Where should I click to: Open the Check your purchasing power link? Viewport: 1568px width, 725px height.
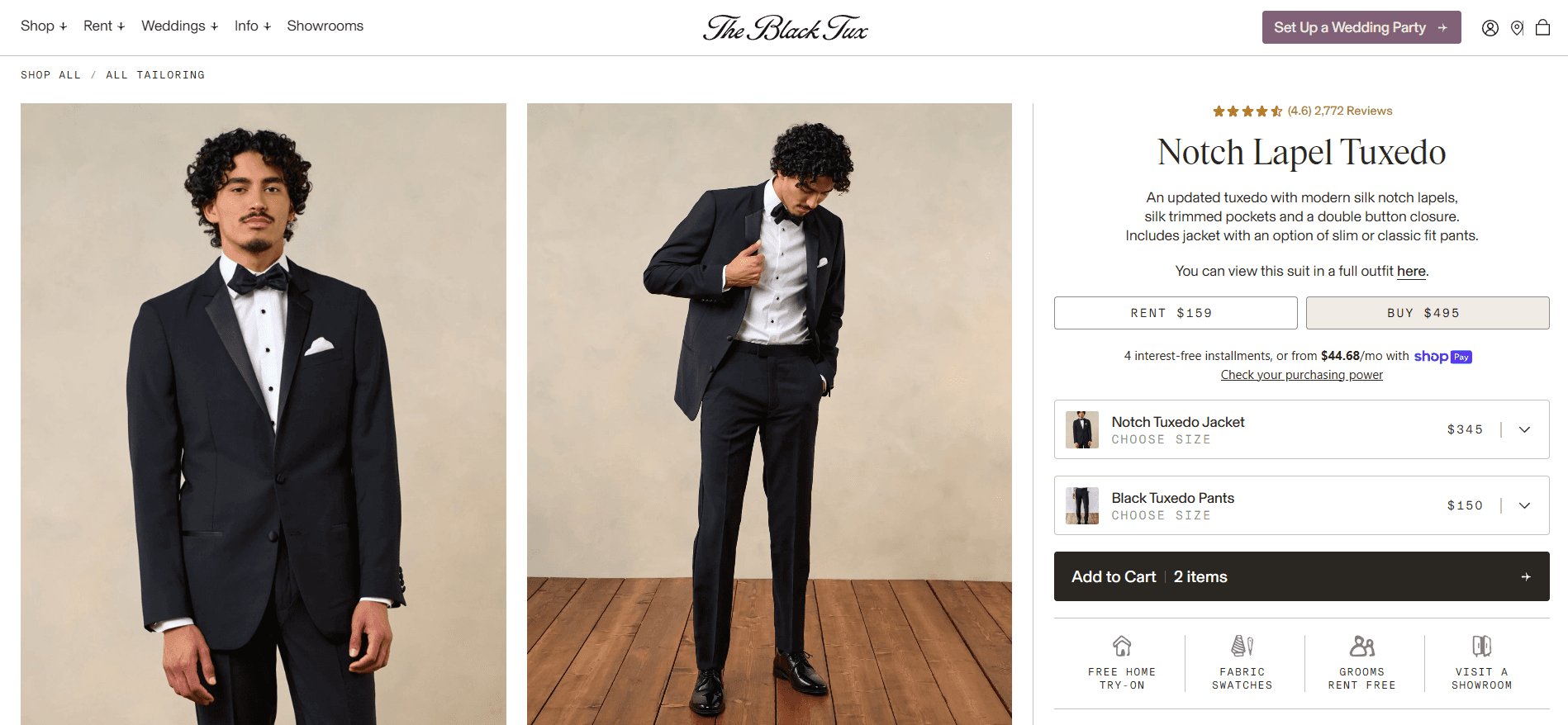(x=1301, y=374)
